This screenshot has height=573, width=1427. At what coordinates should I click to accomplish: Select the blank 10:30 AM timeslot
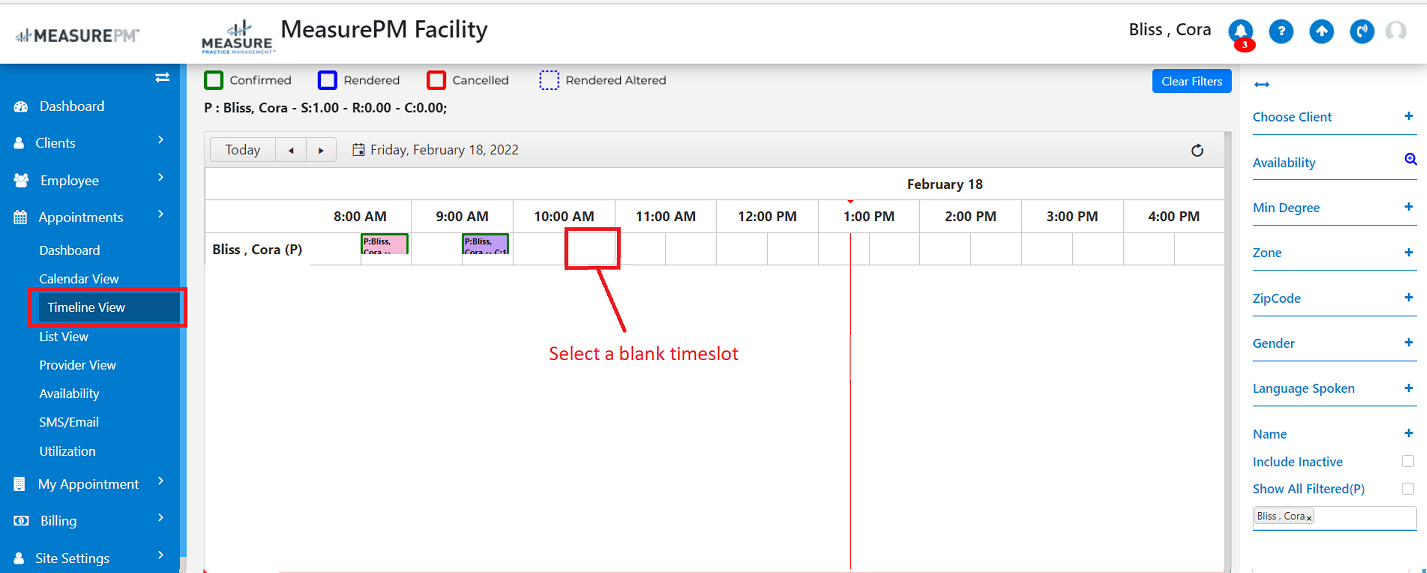[591, 248]
